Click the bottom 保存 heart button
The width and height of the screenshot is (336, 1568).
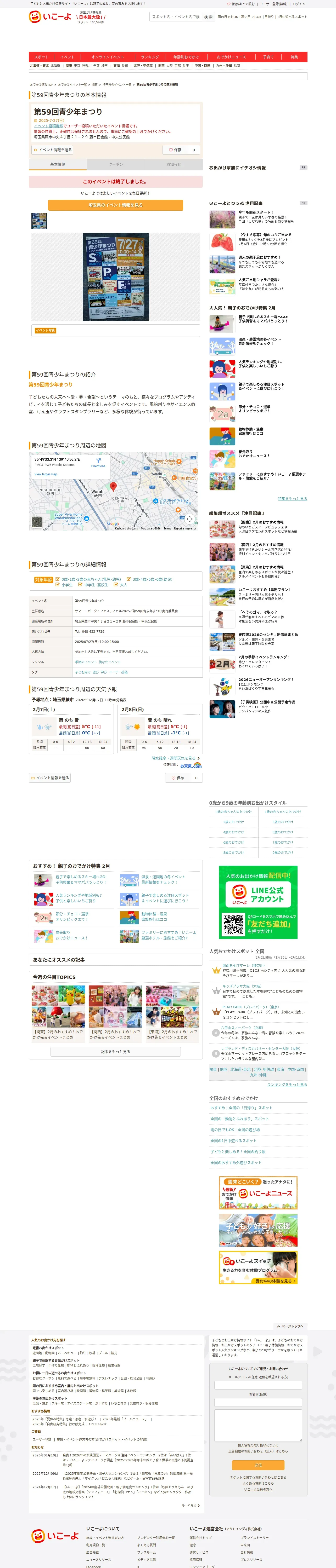pos(184,778)
